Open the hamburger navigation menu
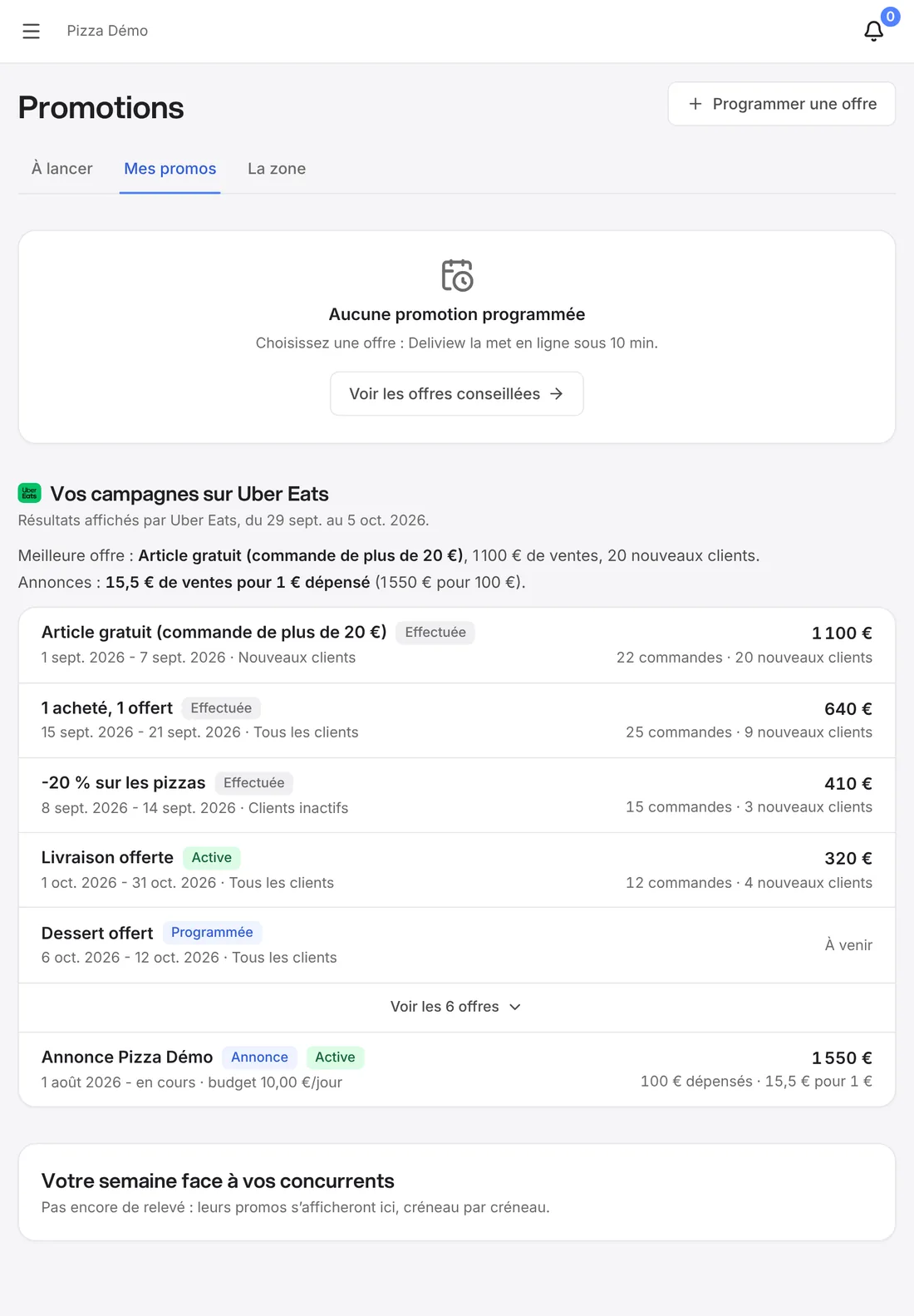Screen dimensions: 914x1316 31,31
